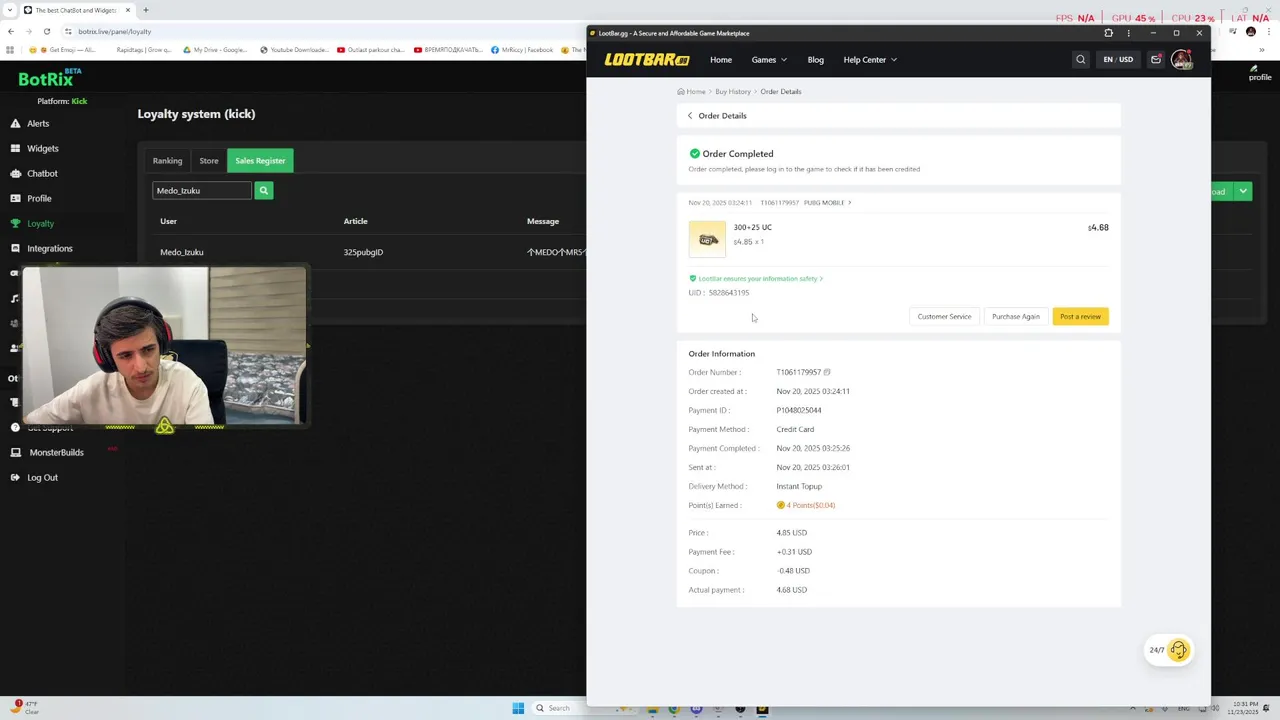The width and height of the screenshot is (1280, 720).
Task: Open Integrations in the BotRix sidebar
Action: pos(41,248)
